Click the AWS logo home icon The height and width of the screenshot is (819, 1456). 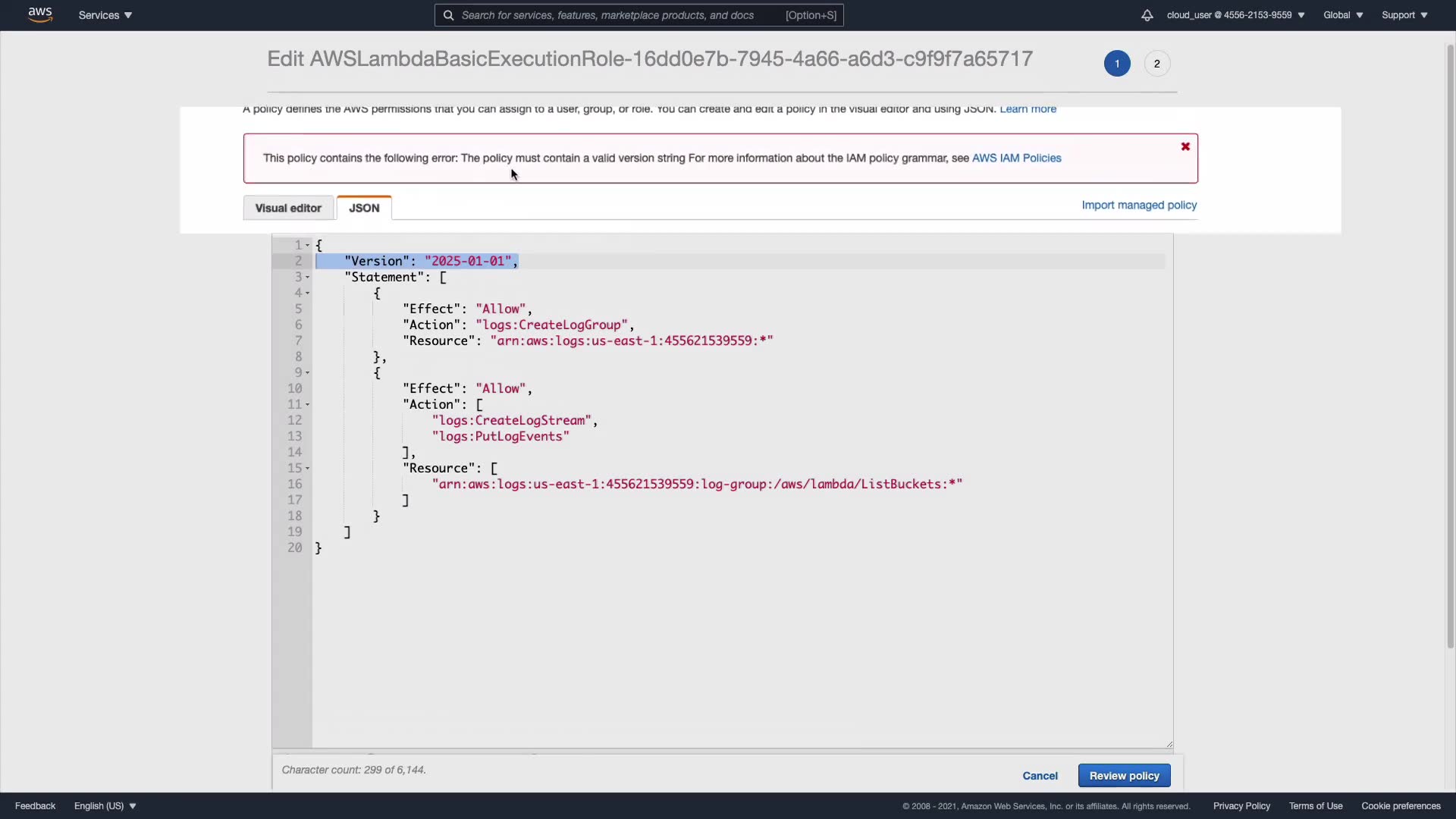click(x=40, y=15)
